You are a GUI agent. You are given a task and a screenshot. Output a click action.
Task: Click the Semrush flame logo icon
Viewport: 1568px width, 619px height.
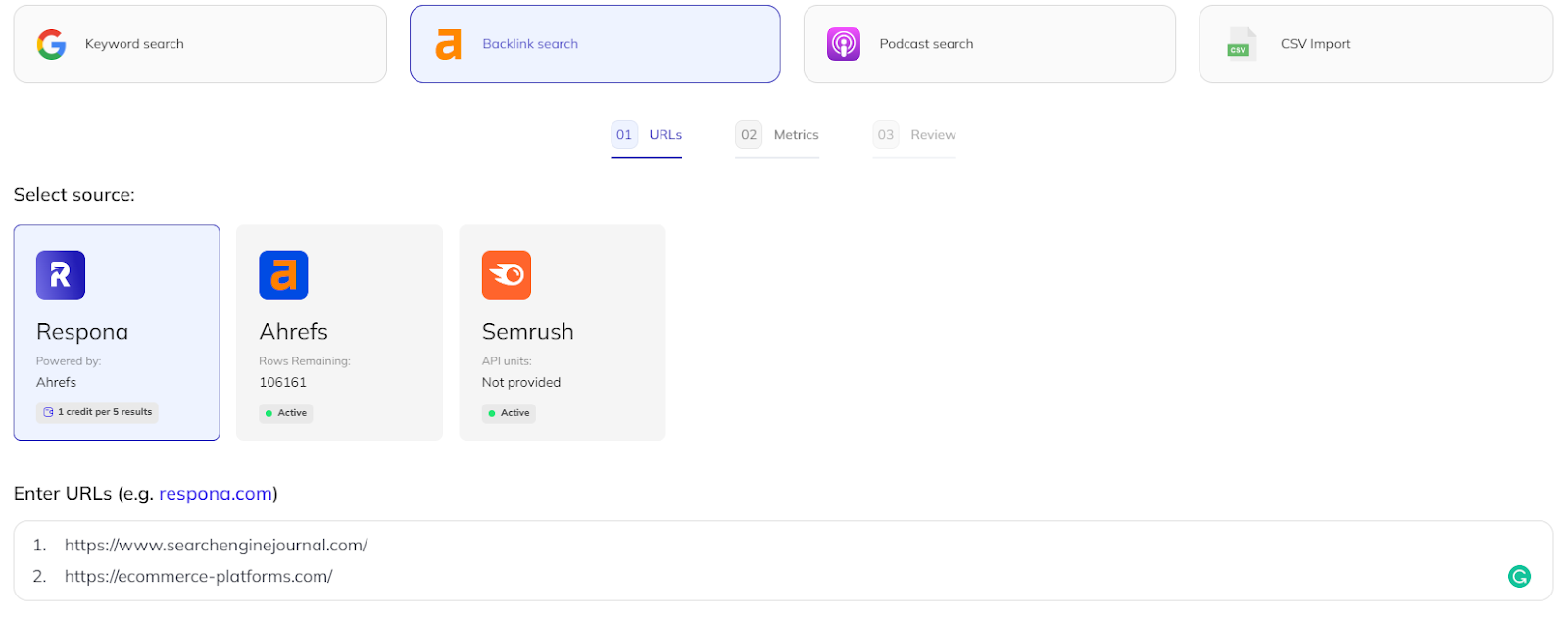pyautogui.click(x=507, y=275)
